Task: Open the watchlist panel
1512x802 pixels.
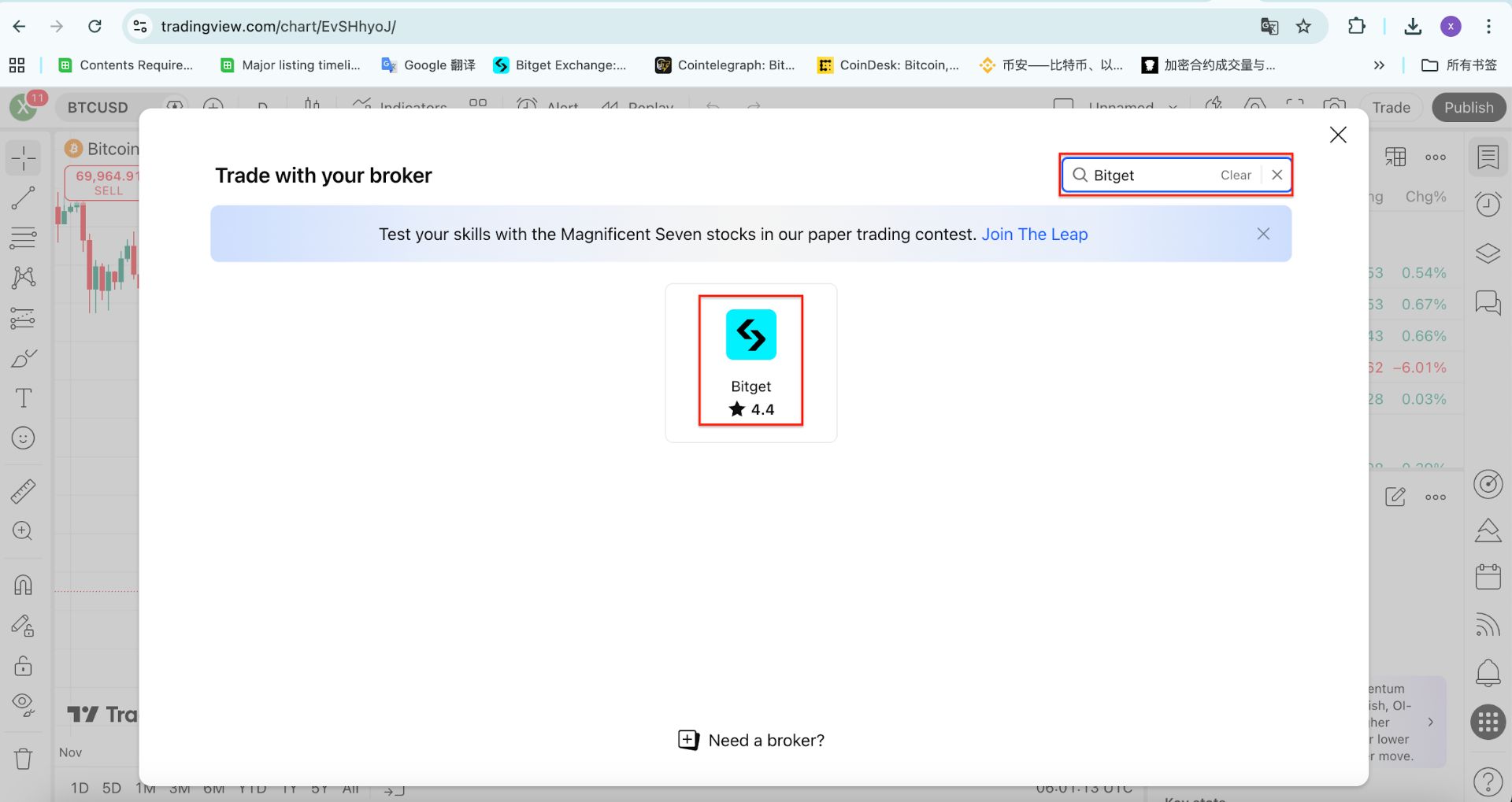Action: pyautogui.click(x=1488, y=157)
